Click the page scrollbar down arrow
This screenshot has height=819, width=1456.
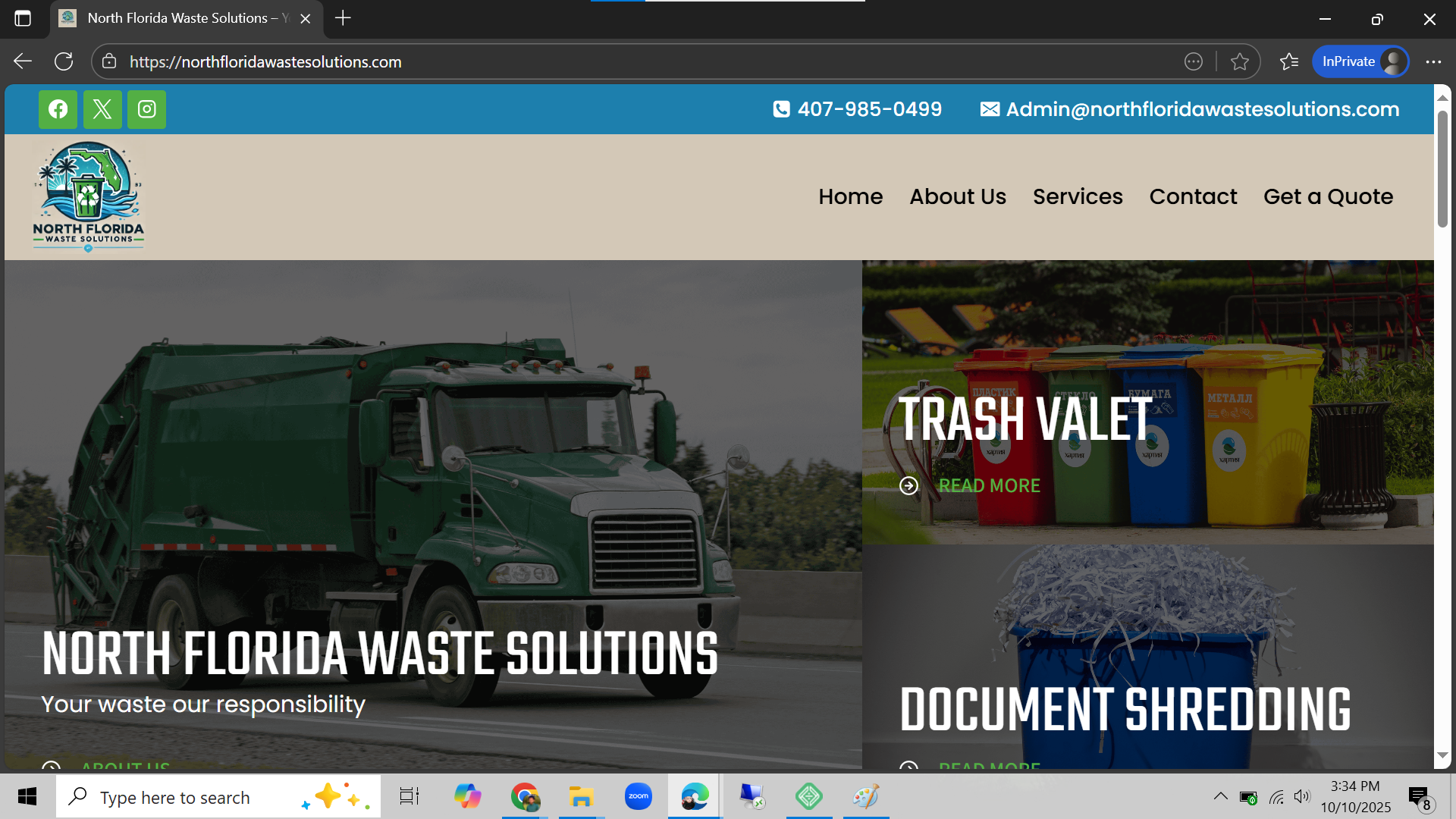click(1442, 756)
